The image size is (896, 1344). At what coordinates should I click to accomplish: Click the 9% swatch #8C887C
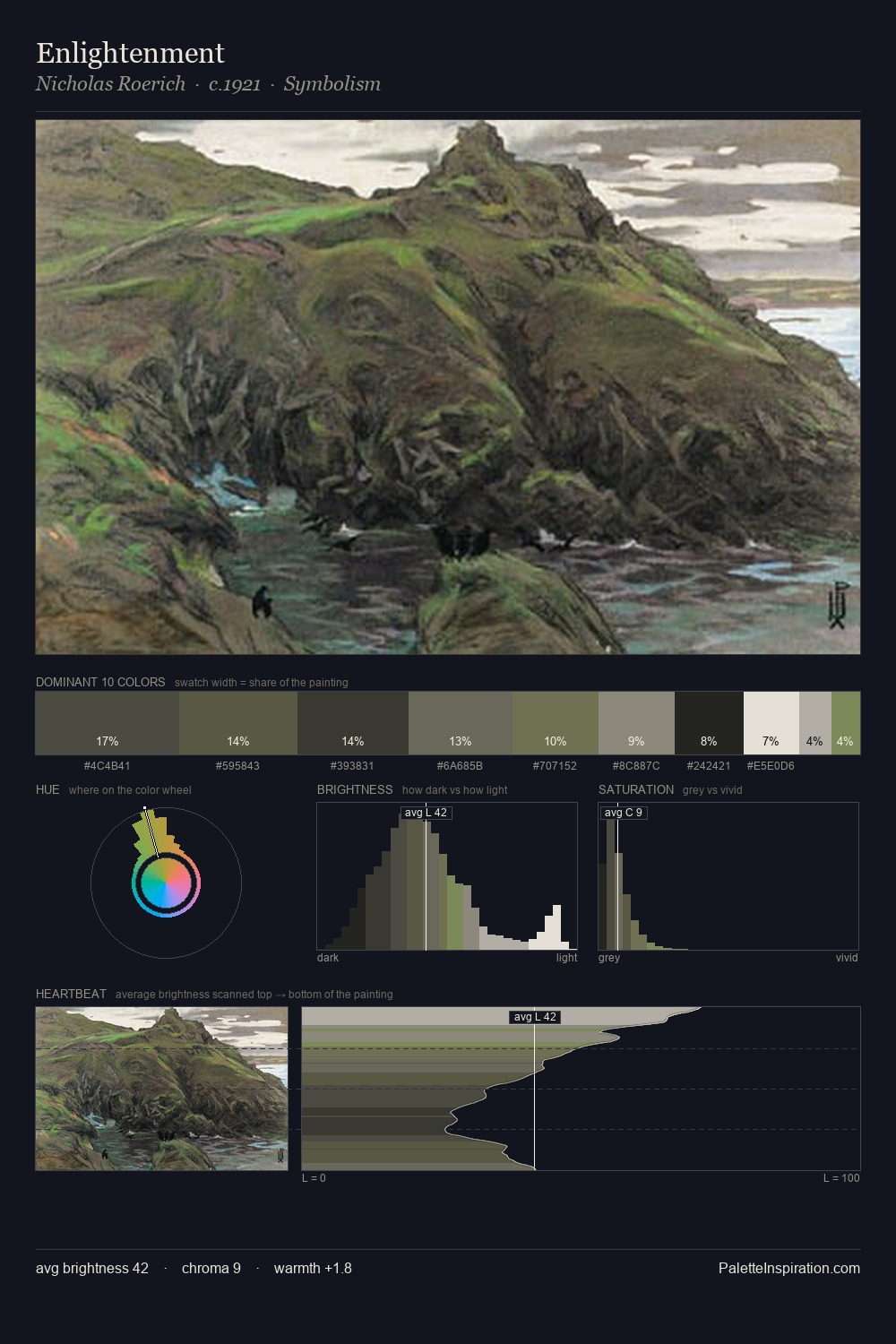pyautogui.click(x=636, y=723)
